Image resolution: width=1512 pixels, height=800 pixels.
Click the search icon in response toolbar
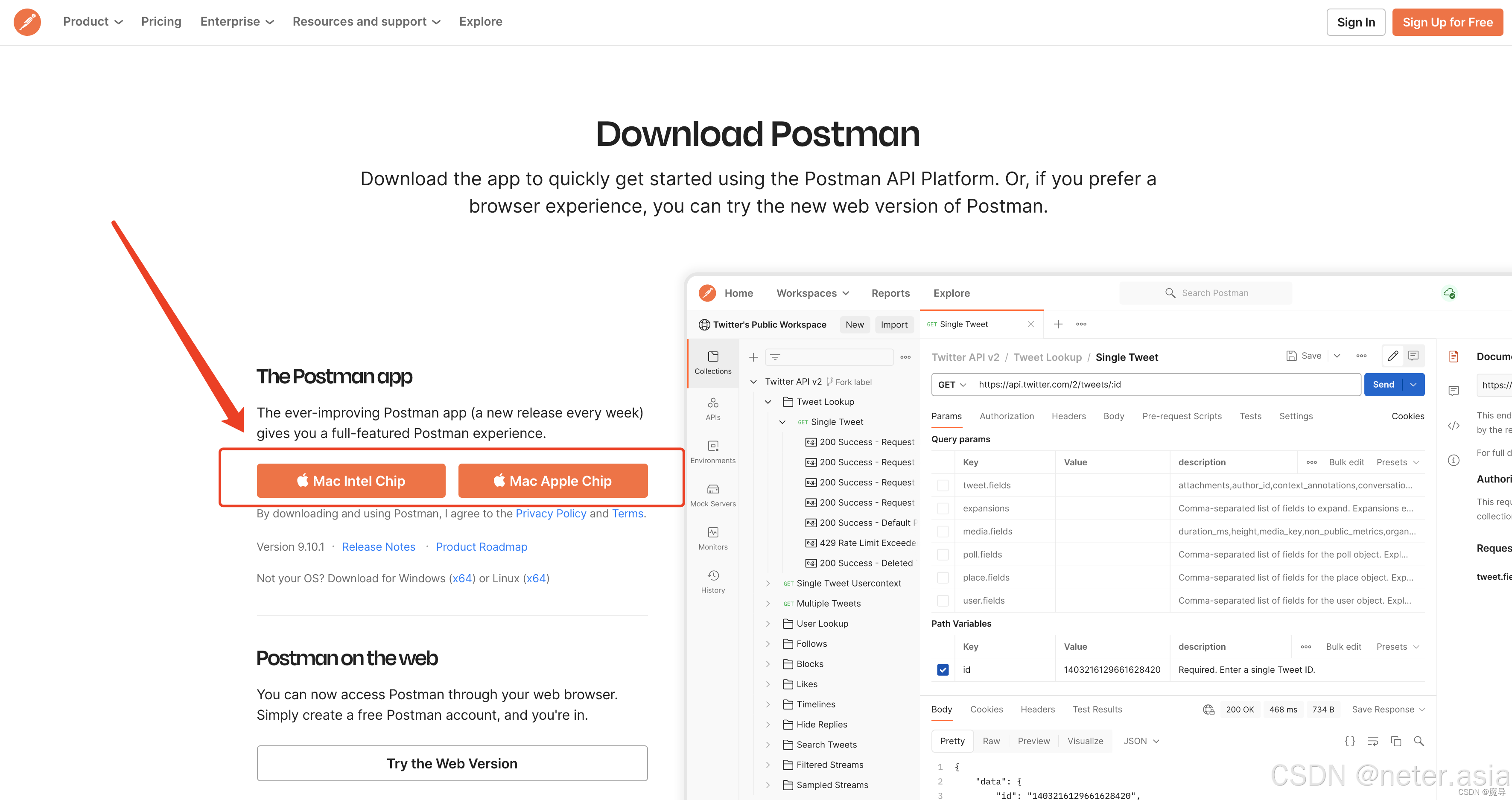(x=1419, y=741)
